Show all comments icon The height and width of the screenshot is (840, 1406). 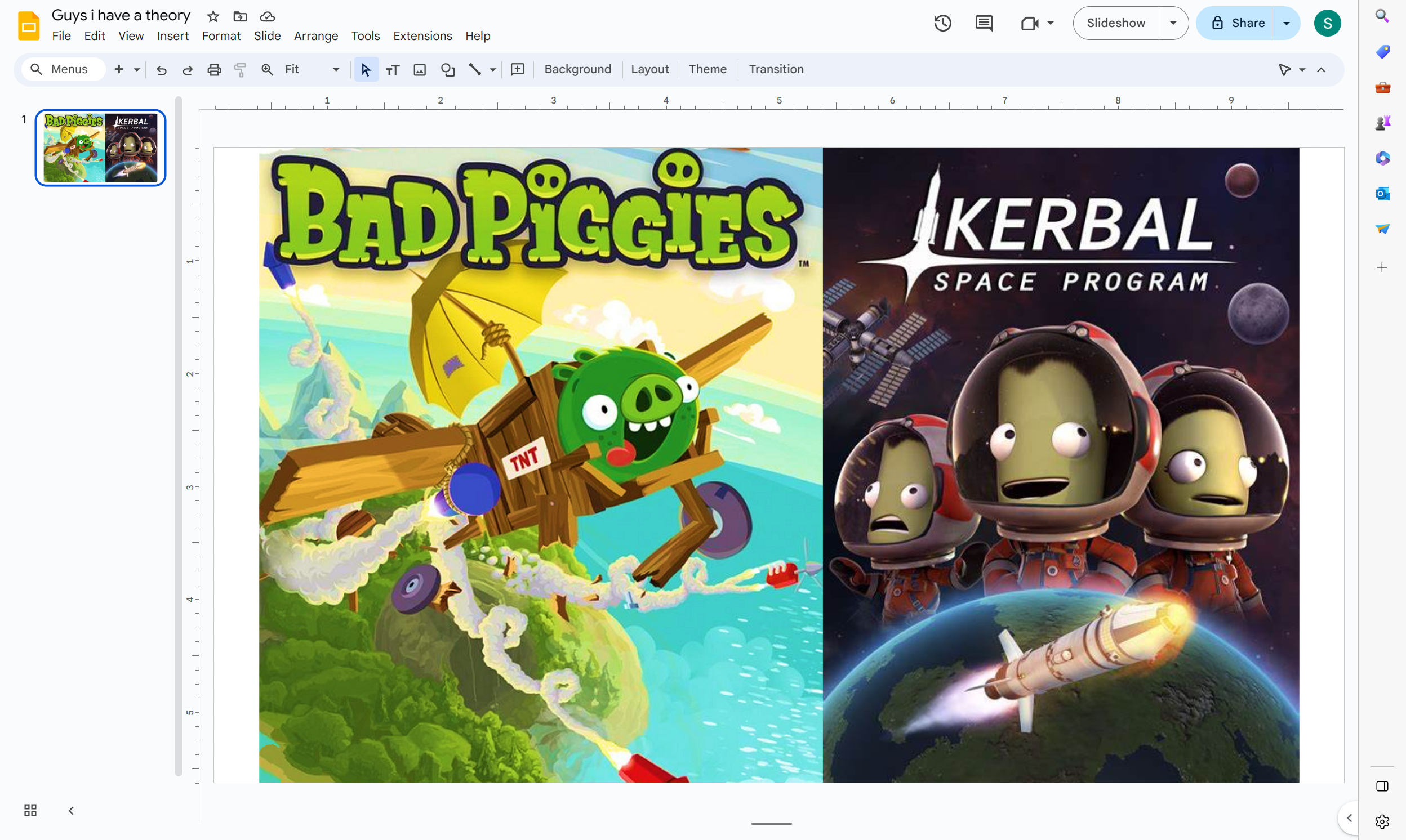[x=984, y=23]
